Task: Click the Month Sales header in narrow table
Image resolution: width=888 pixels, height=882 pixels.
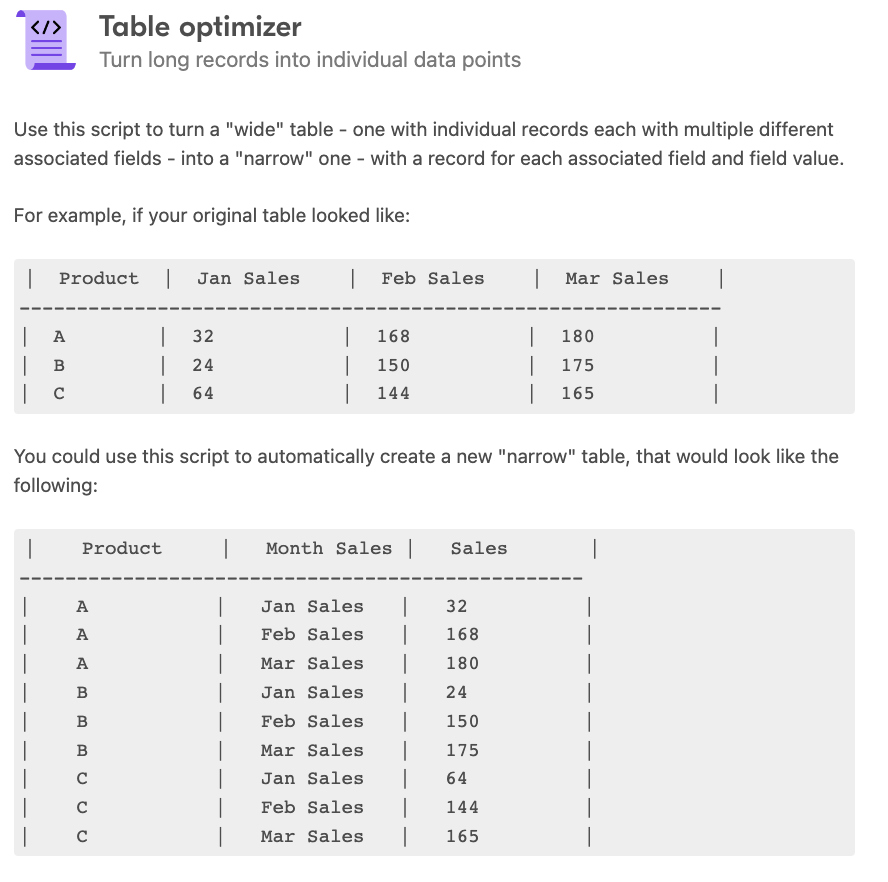Action: point(329,548)
